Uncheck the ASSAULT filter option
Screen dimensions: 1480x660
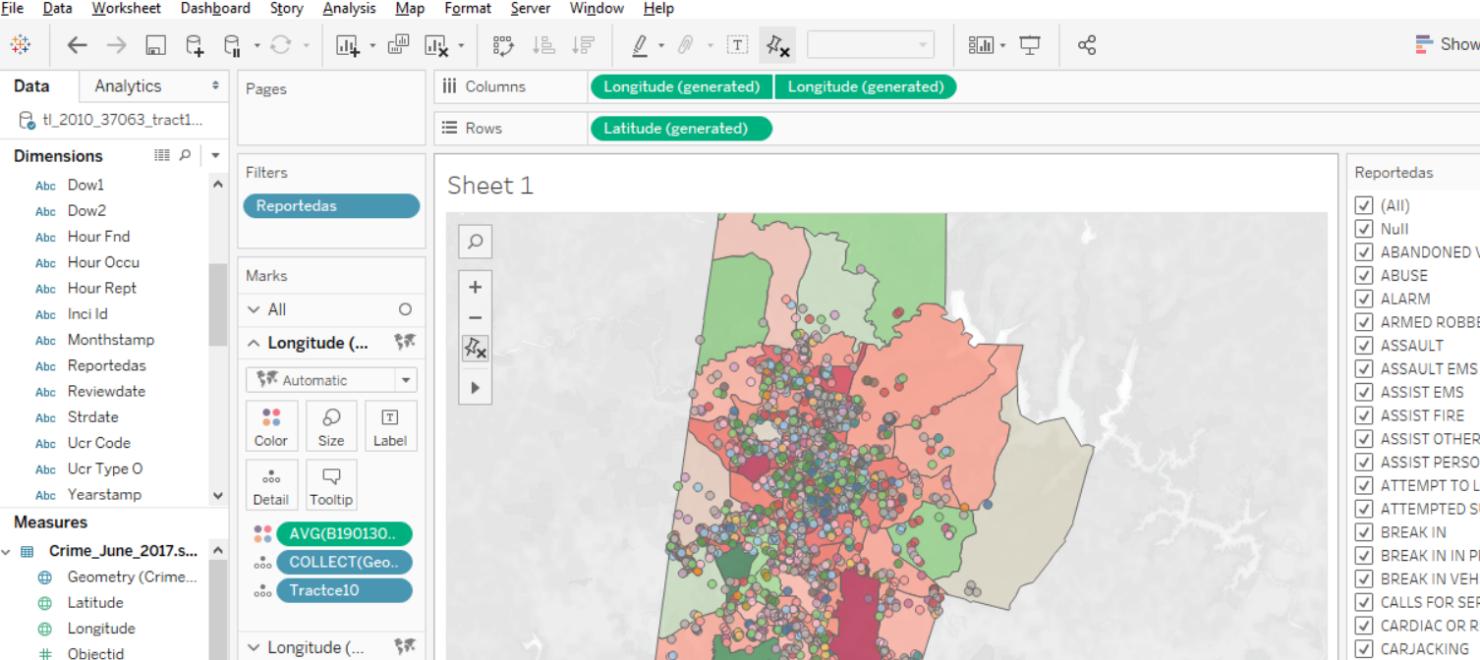(1366, 345)
